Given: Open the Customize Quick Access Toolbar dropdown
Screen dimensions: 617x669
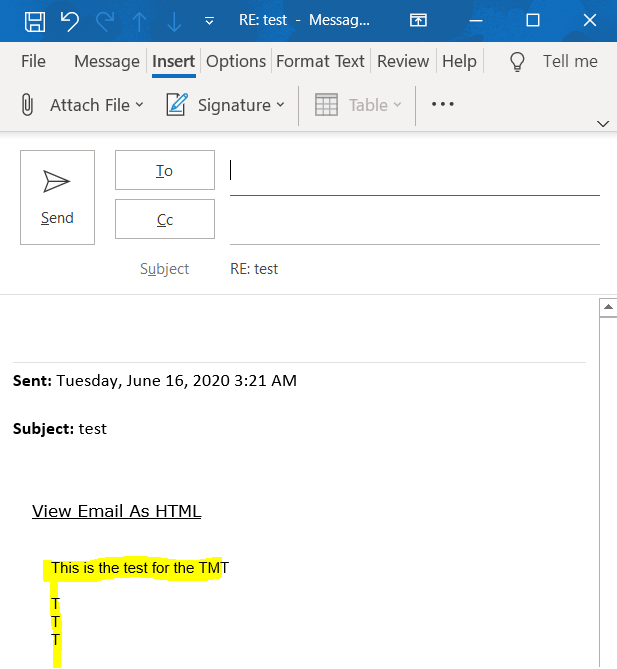Looking at the screenshot, I should (209, 20).
